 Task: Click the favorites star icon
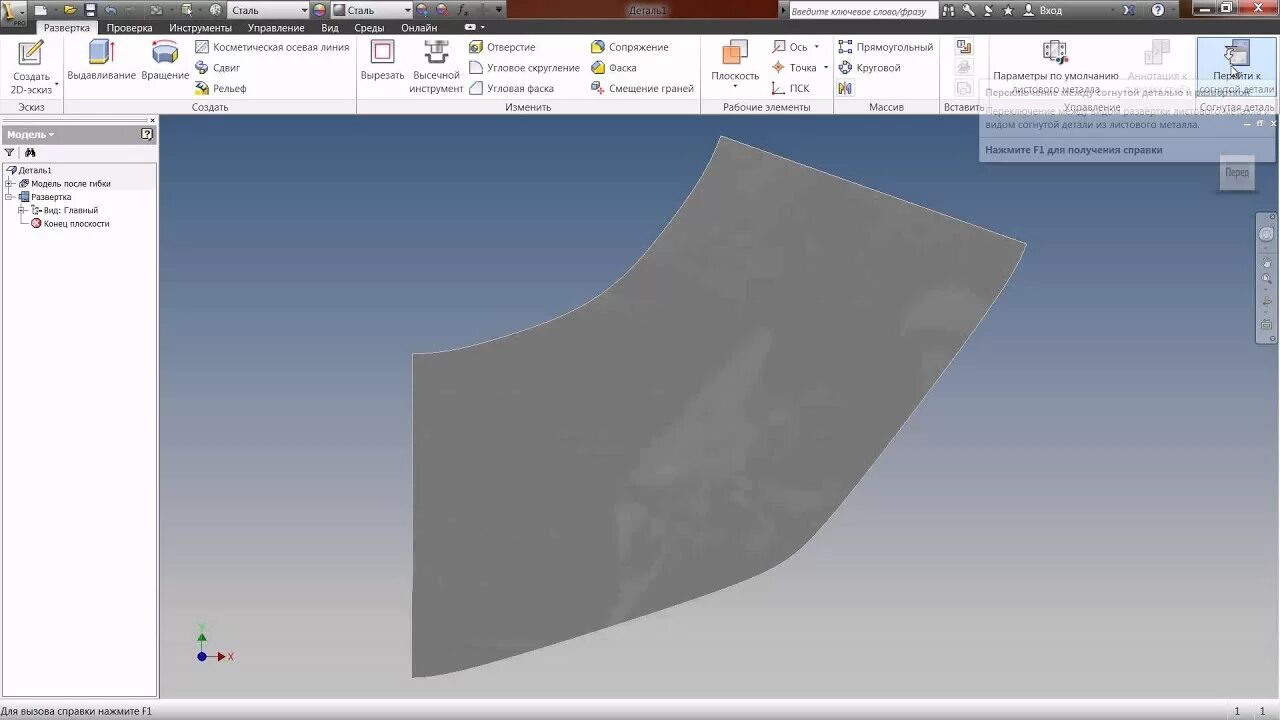pyautogui.click(x=1007, y=10)
